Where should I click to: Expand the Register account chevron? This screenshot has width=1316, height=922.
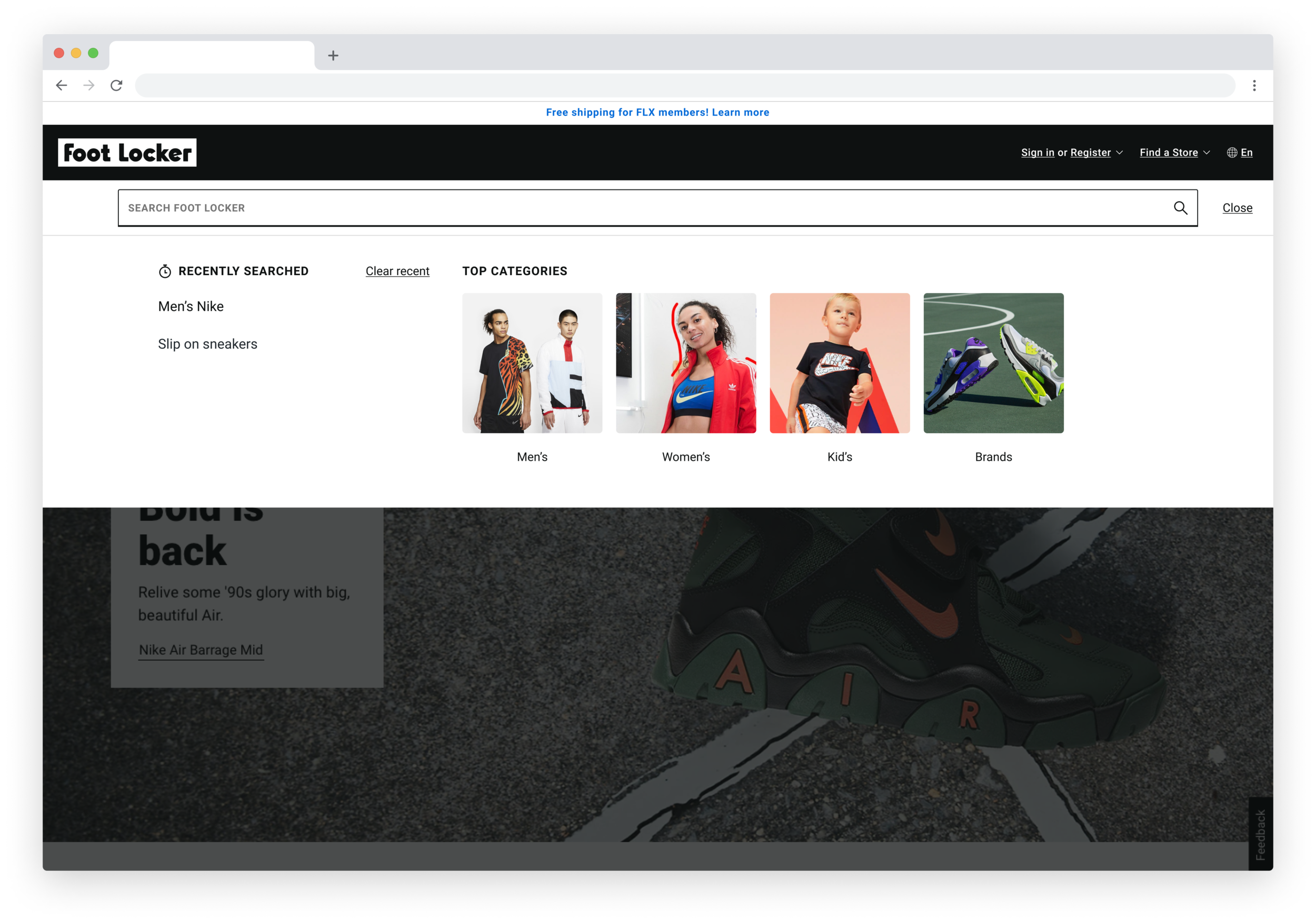coord(1120,153)
